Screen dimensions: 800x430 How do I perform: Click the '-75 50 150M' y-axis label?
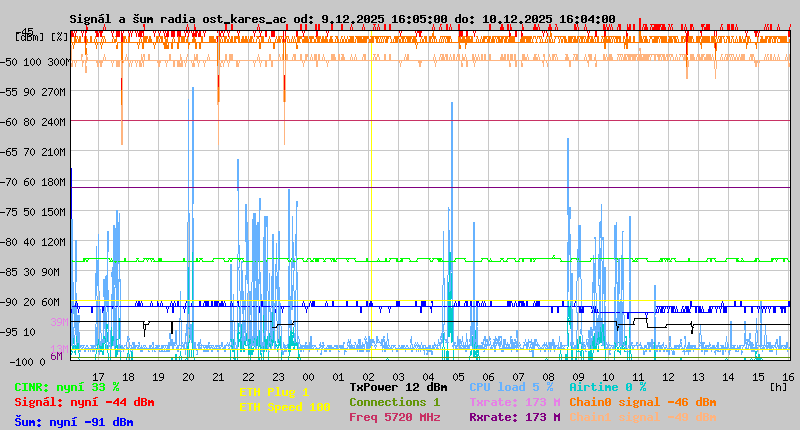coord(33,212)
